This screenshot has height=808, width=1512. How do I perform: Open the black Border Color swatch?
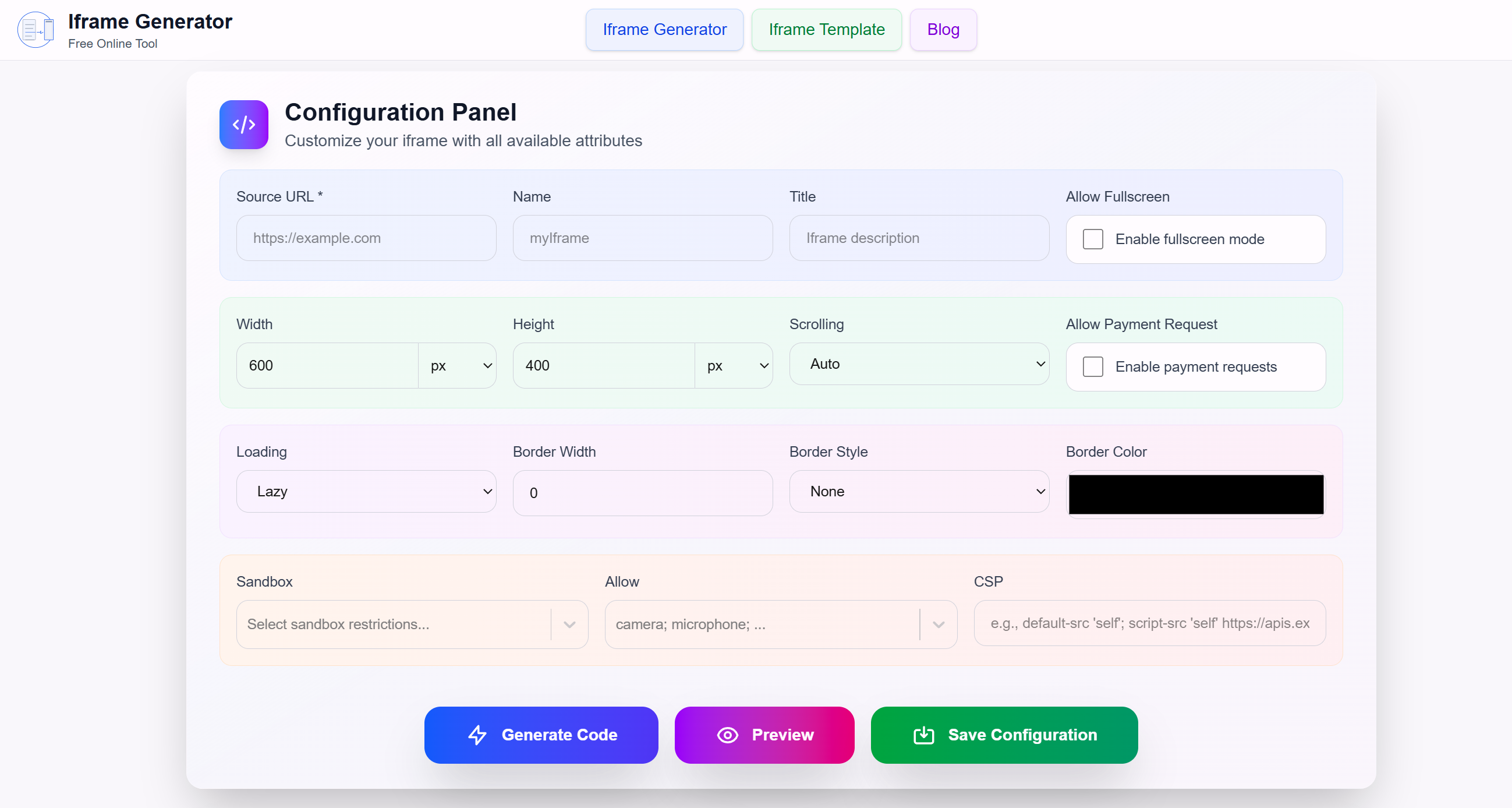tap(1195, 494)
